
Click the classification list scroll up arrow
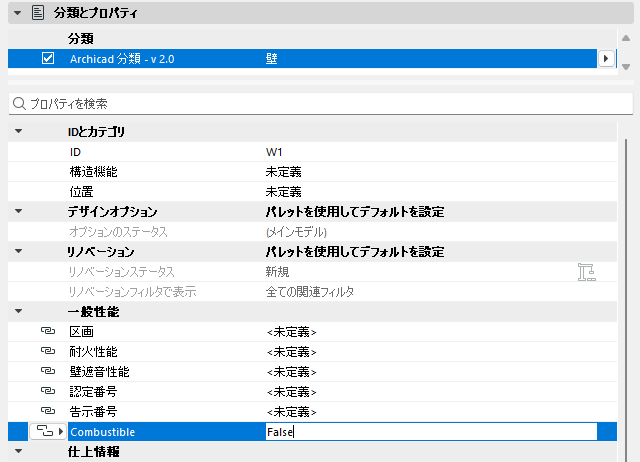tap(626, 38)
